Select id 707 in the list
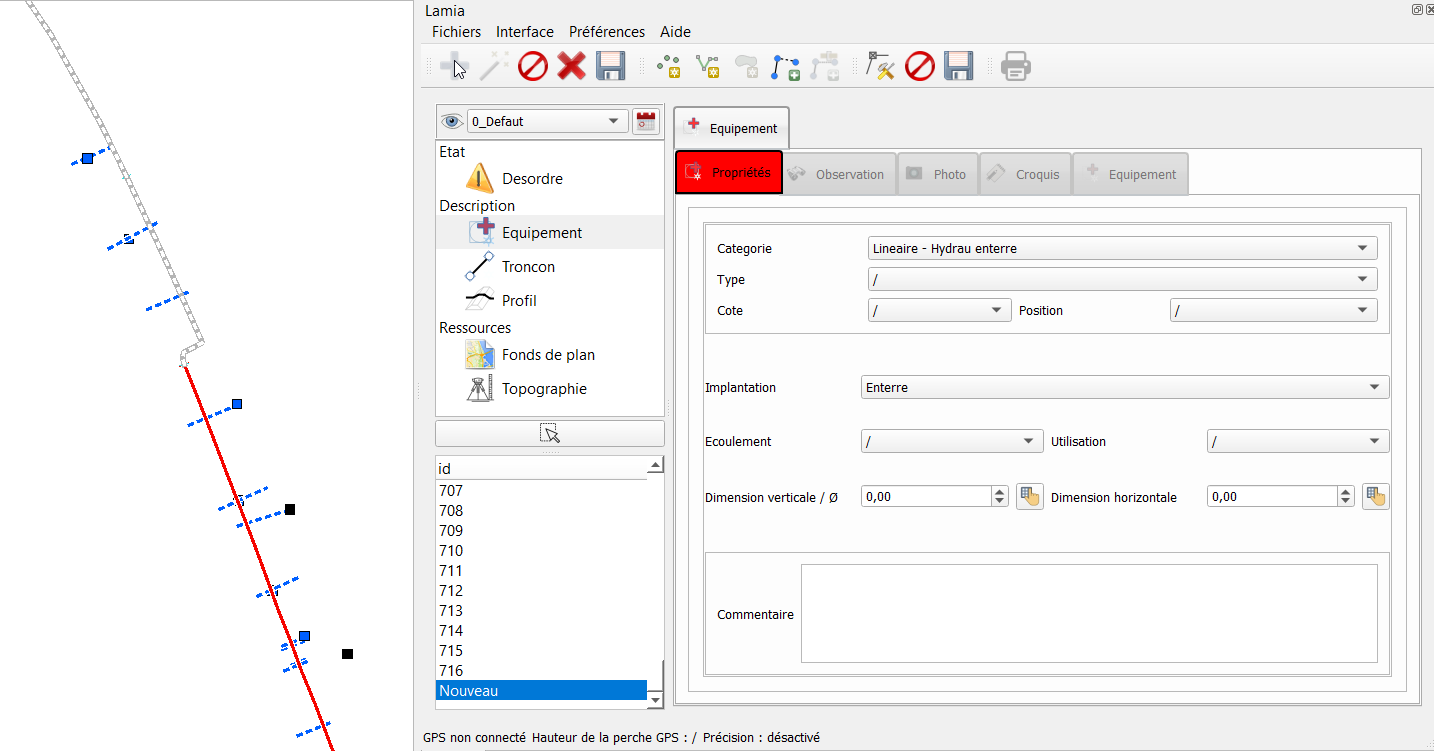Screen dimensions: 1434x751 coord(542,491)
